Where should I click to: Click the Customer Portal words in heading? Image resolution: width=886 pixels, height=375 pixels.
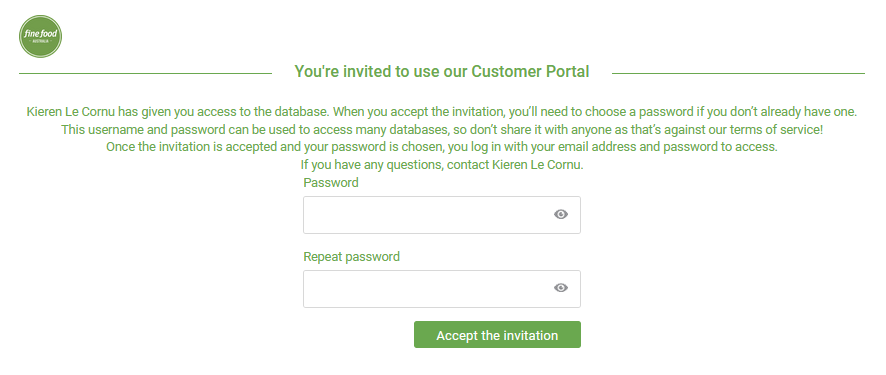[530, 72]
